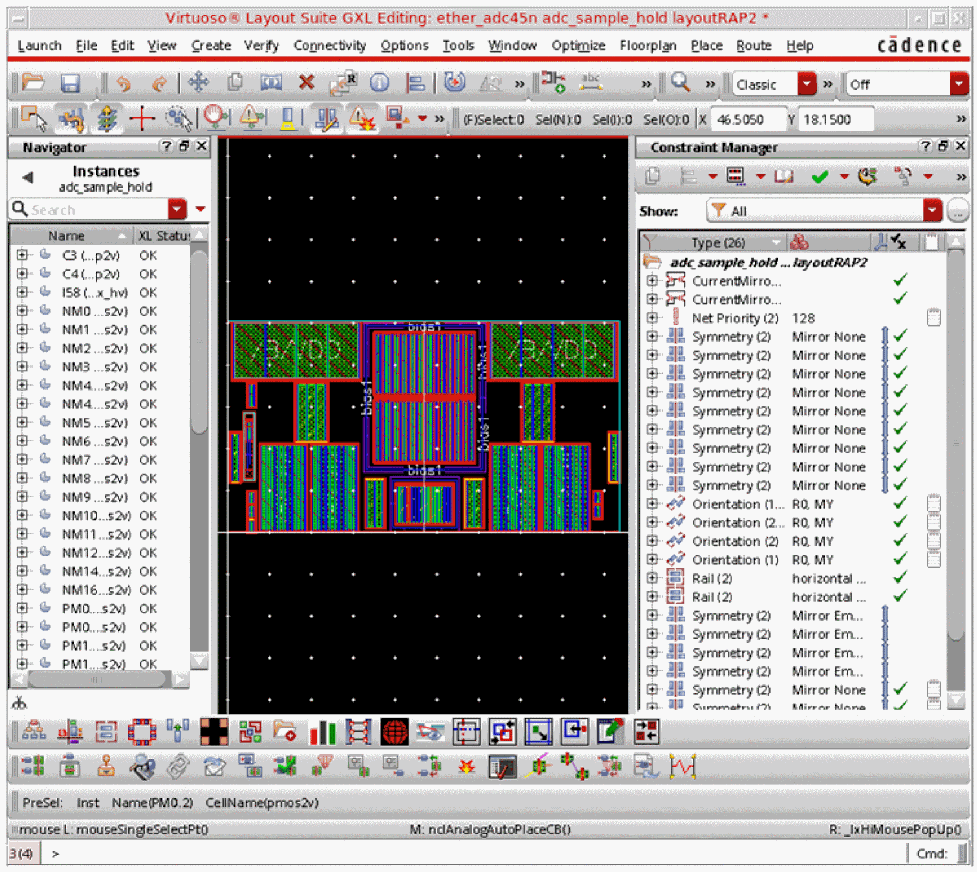The width and height of the screenshot is (977, 872).
Task: Click the red globe icon in bottom toolbar
Action: tap(394, 732)
